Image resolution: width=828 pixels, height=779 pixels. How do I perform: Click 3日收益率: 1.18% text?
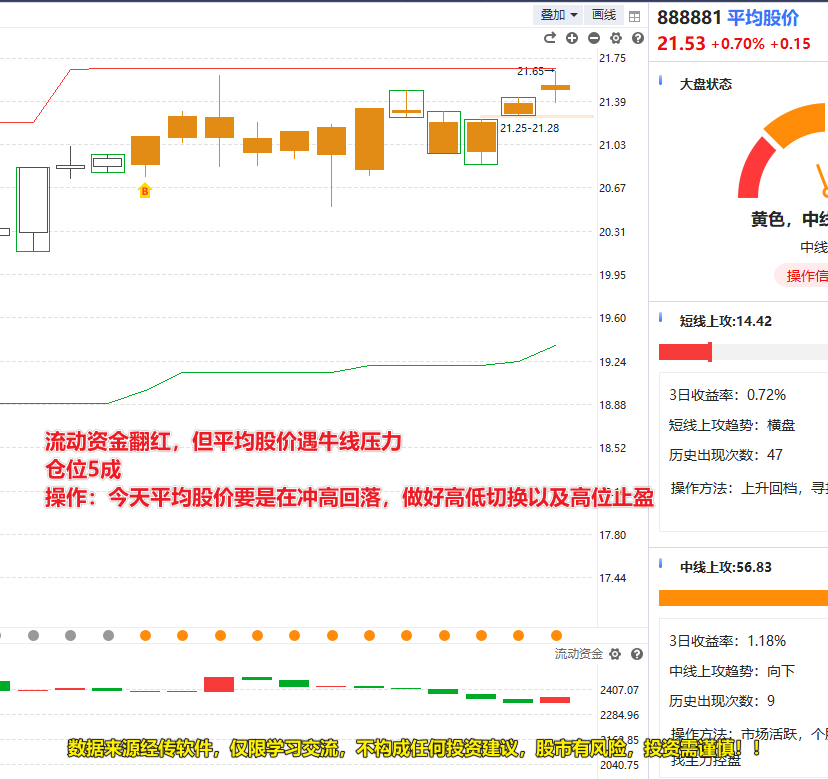click(727, 641)
